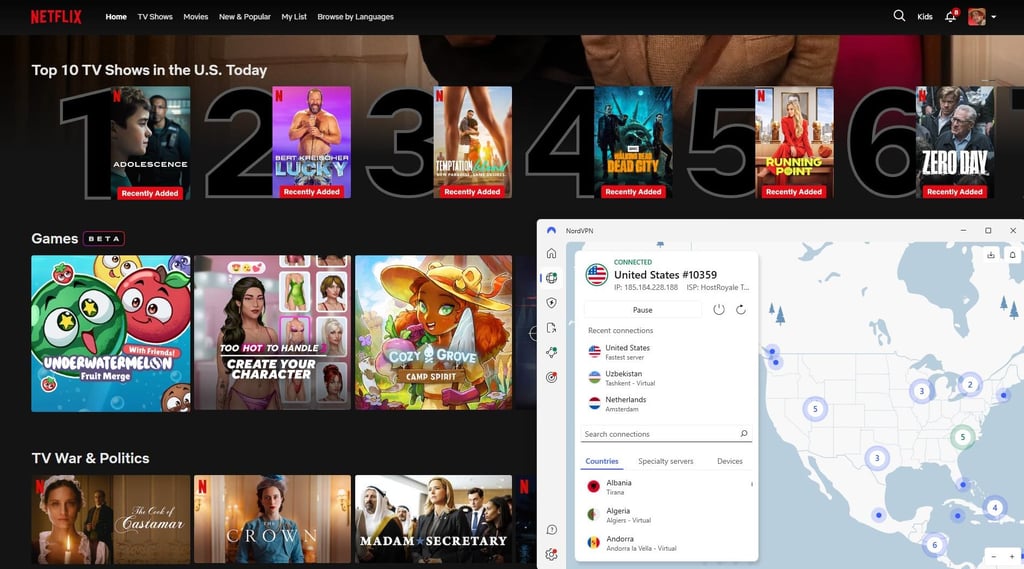The image size is (1024, 569).
Task: Zoom in the NordVPN map
Action: (x=1012, y=557)
